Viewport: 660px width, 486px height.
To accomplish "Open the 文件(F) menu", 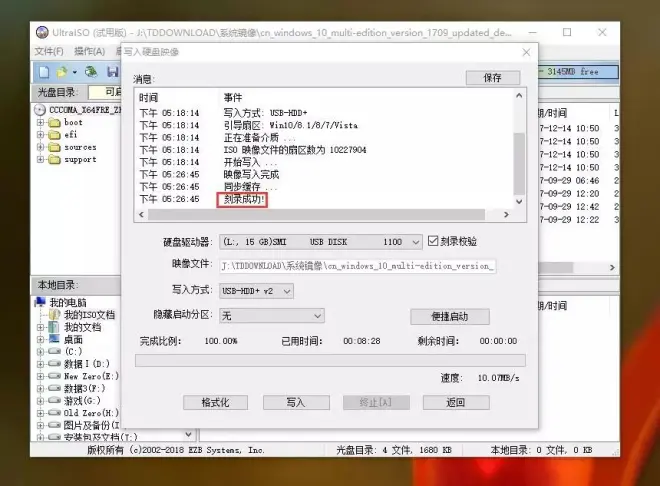I will point(49,51).
